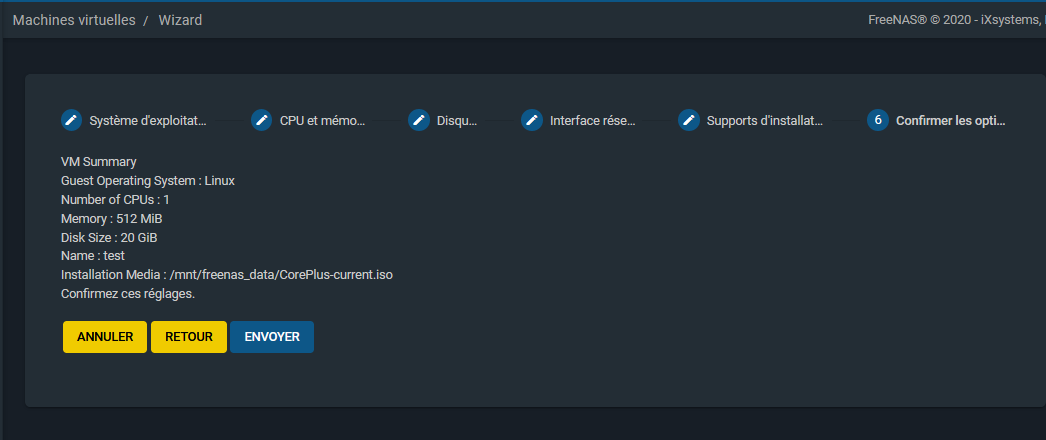Click the VM Summary heading text
The image size is (1046, 440).
click(99, 161)
